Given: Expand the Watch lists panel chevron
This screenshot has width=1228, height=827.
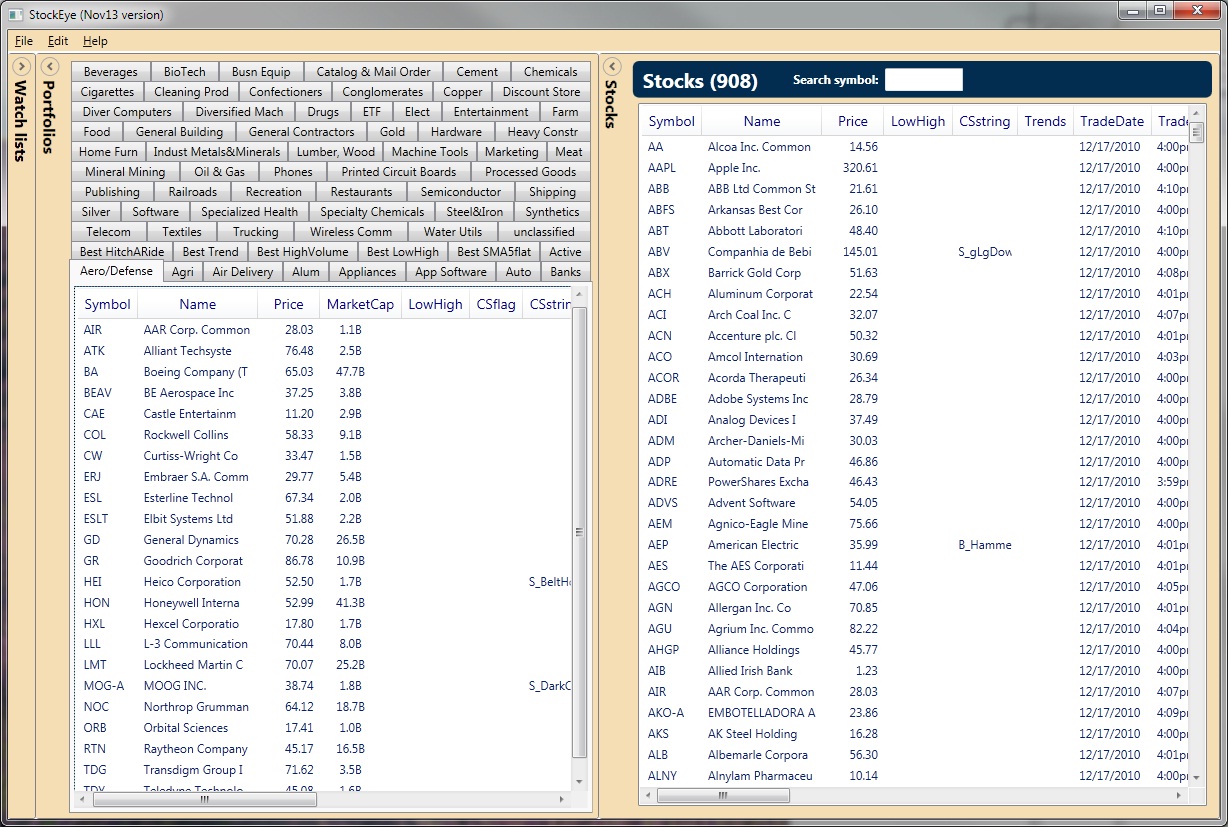Looking at the screenshot, I should (x=22, y=66).
